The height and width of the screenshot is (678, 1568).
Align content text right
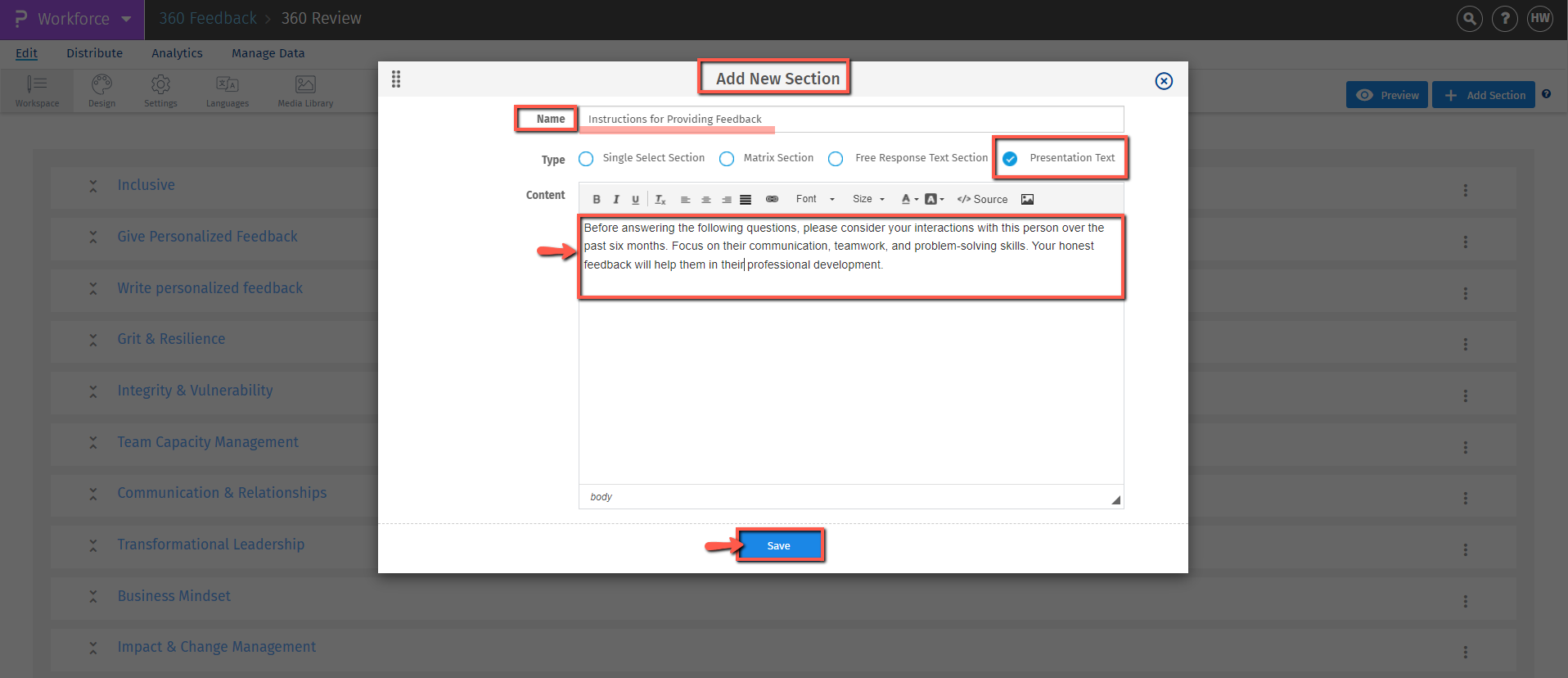[x=727, y=199]
